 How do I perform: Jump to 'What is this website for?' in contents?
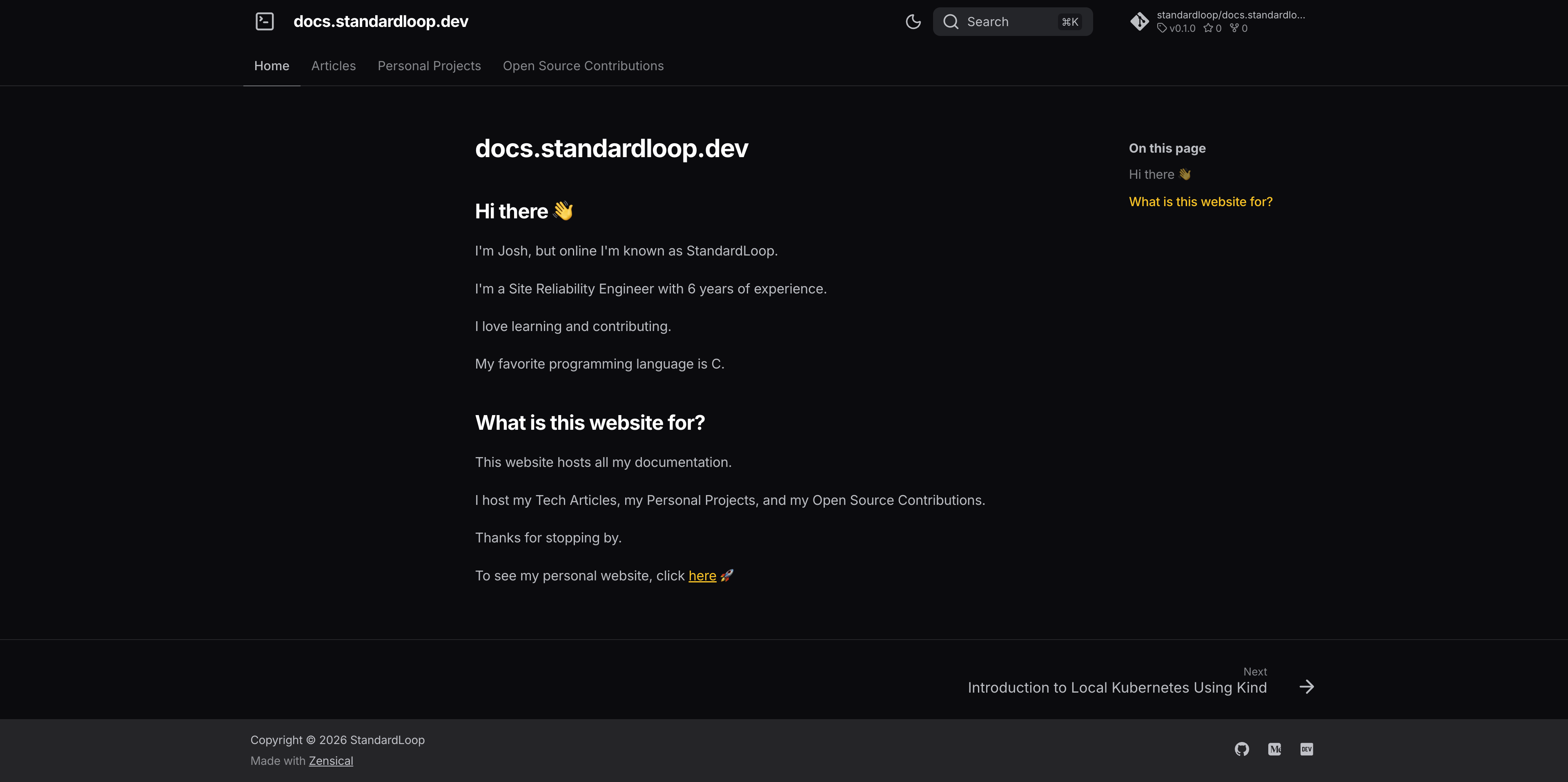click(1200, 202)
